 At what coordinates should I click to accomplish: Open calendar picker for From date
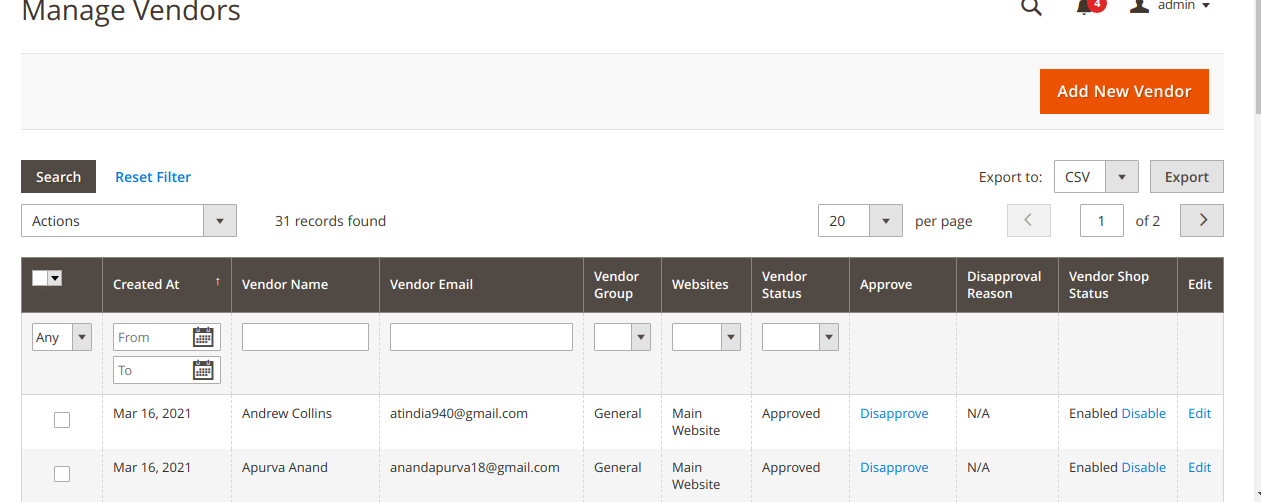(203, 337)
